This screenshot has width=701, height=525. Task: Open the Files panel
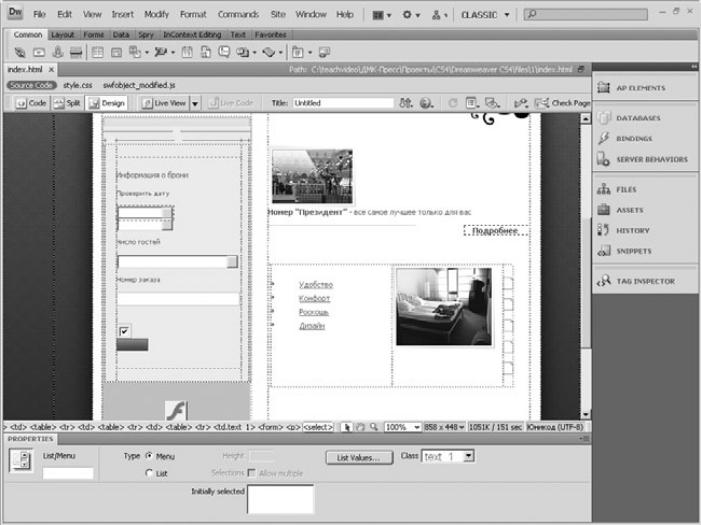[x=626, y=190]
